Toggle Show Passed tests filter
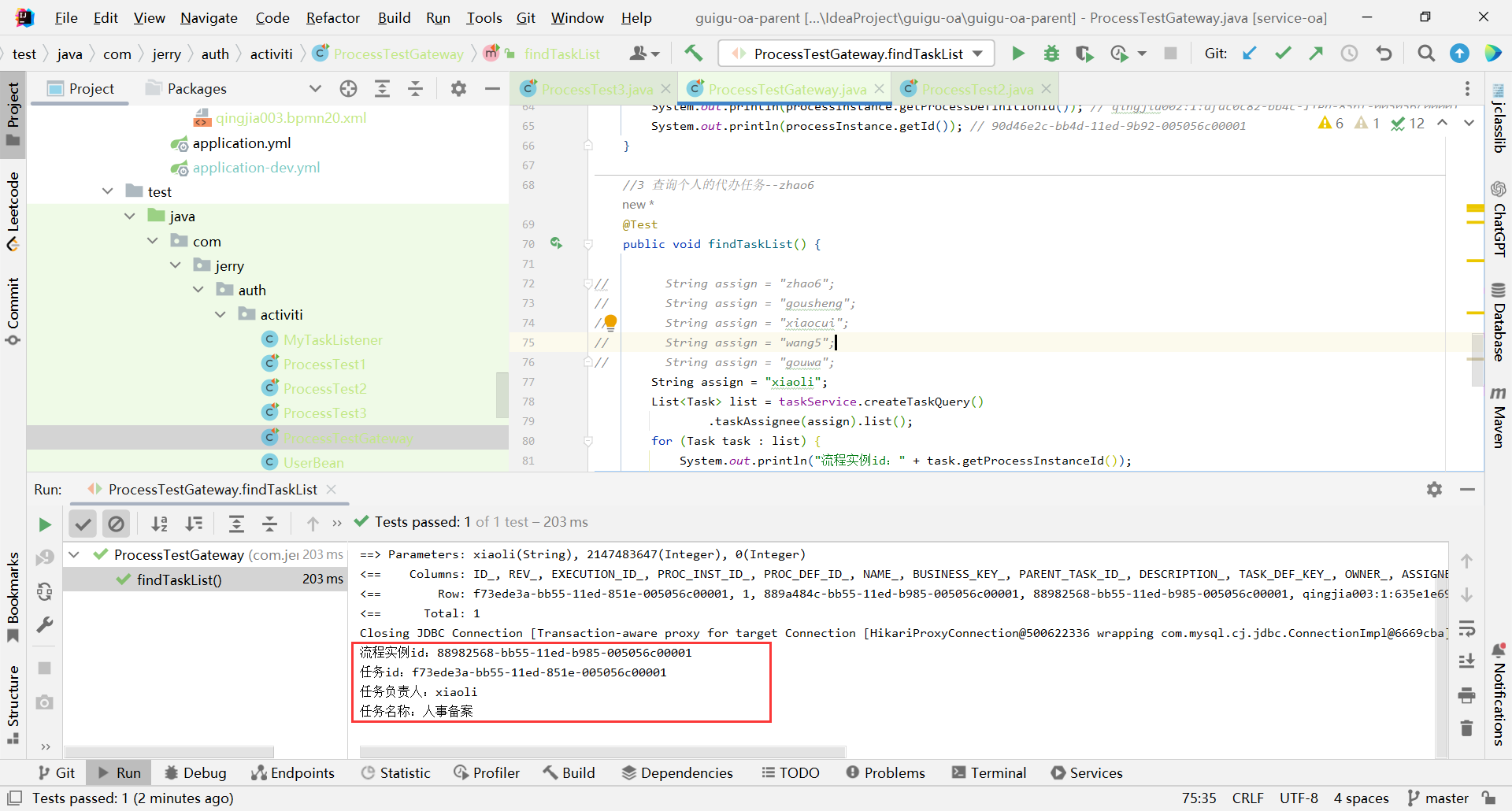This screenshot has width=1512, height=811. click(83, 524)
